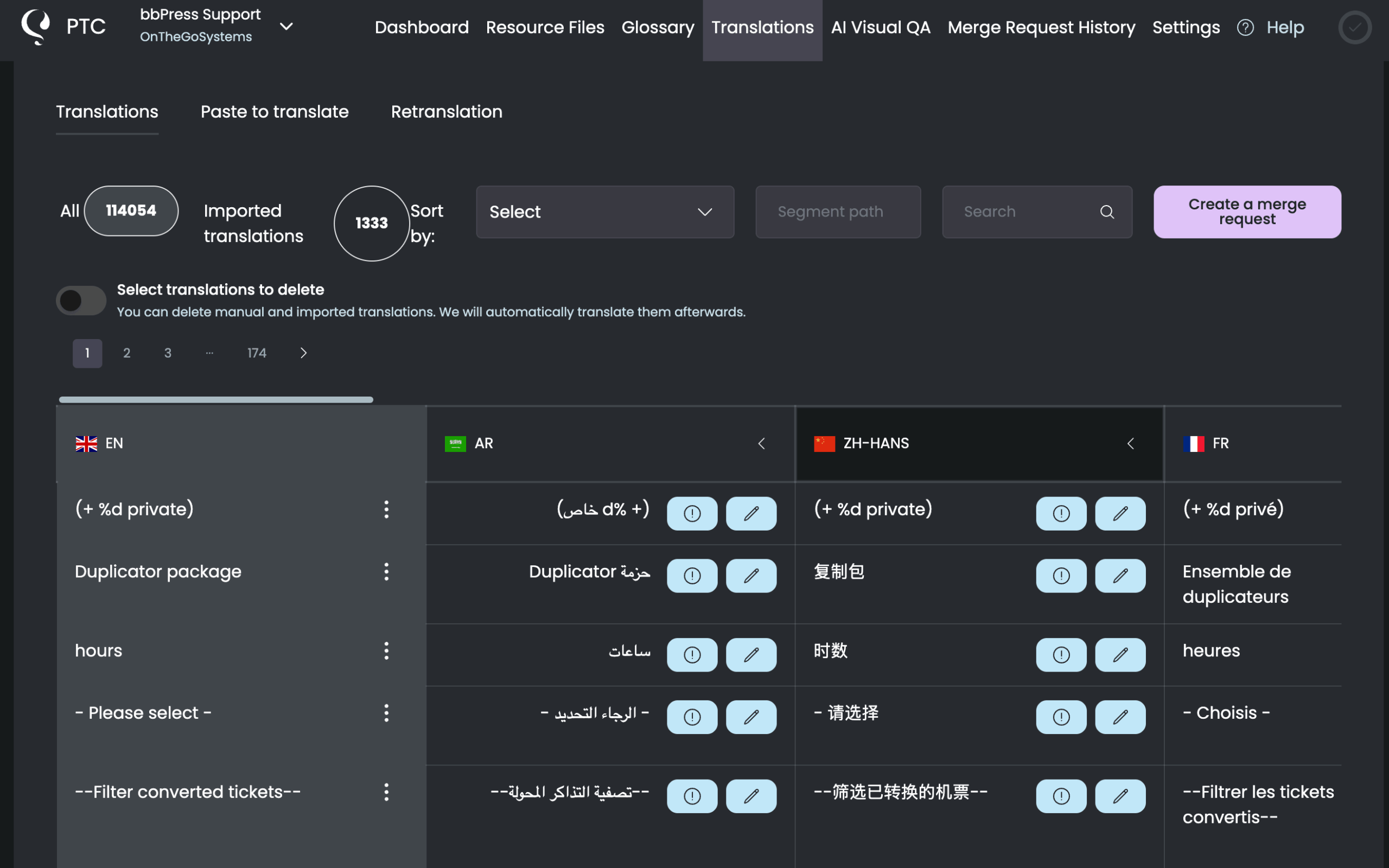1389x868 pixels.
Task: Click the EN column header
Action: click(241, 443)
